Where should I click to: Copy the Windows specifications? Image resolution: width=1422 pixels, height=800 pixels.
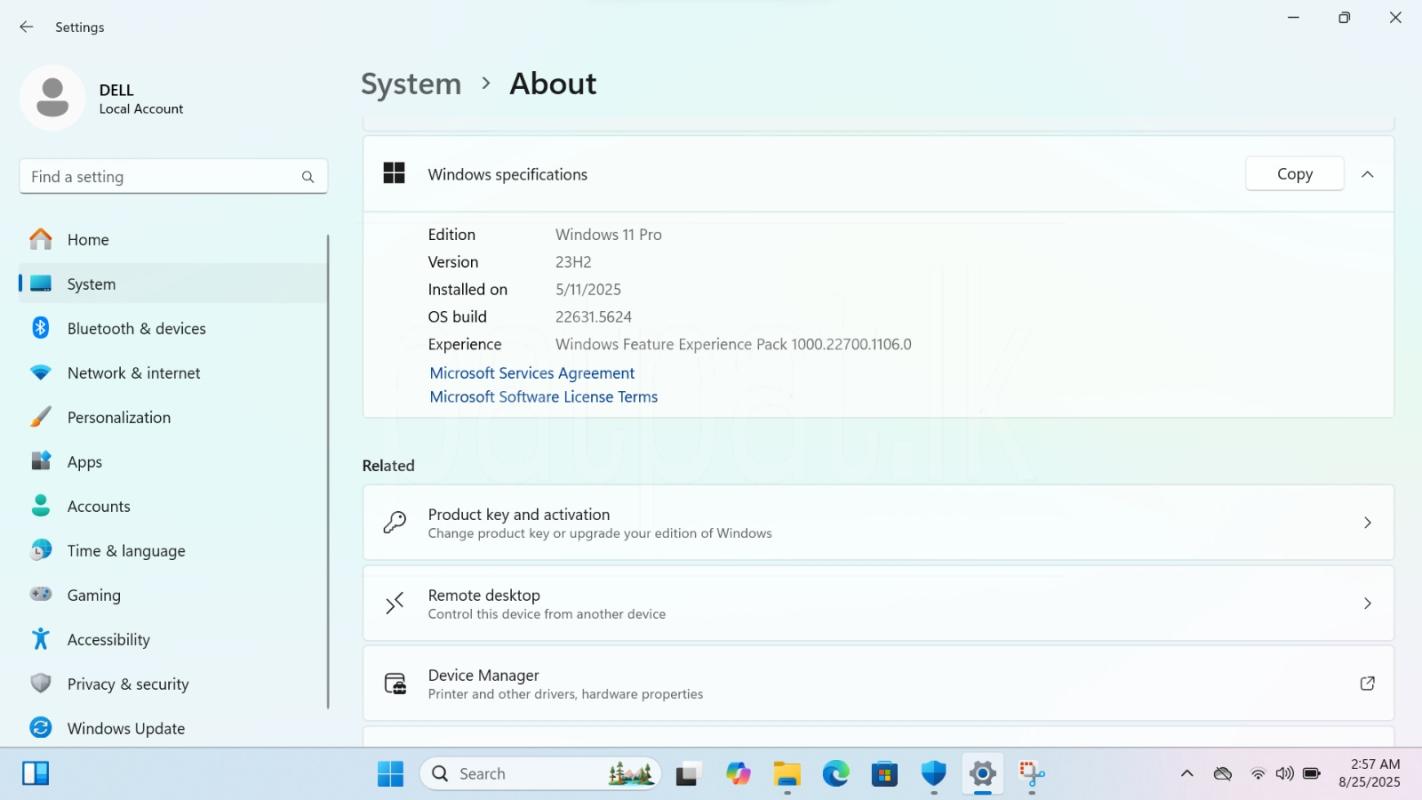[1294, 174]
